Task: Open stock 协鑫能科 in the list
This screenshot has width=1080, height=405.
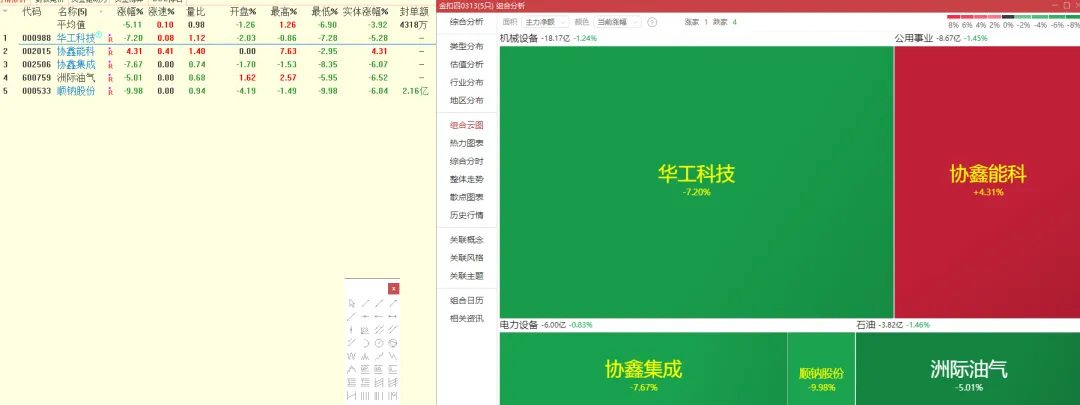Action: (x=76, y=51)
